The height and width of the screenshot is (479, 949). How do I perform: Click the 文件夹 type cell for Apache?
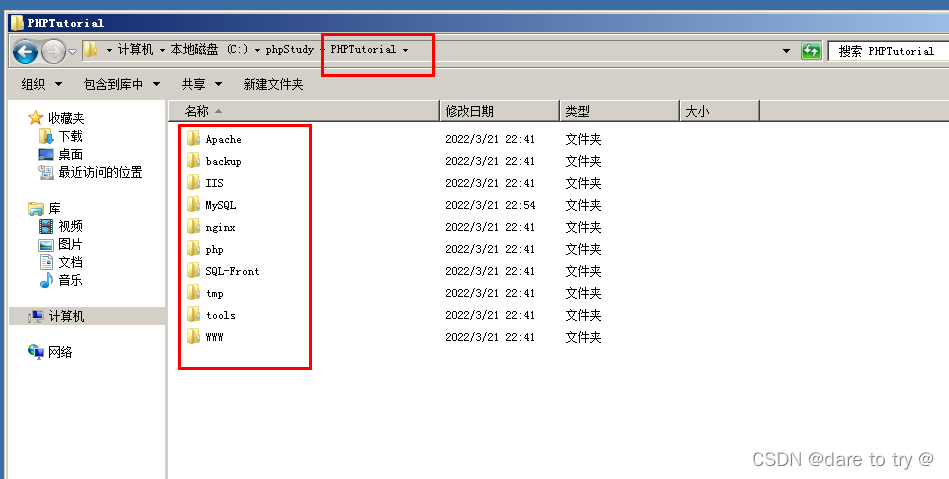tap(583, 139)
